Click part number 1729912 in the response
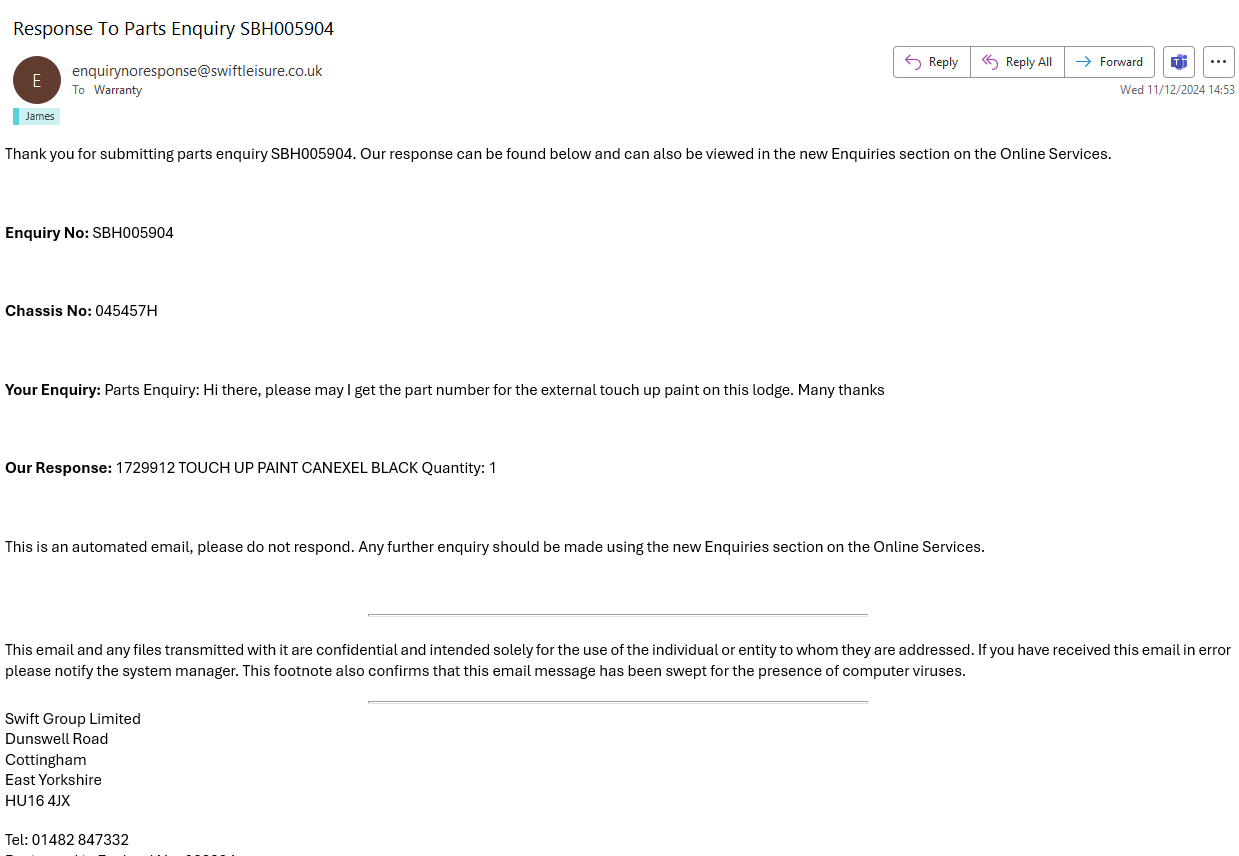Image resolution: width=1239 pixels, height=856 pixels. pos(144,468)
